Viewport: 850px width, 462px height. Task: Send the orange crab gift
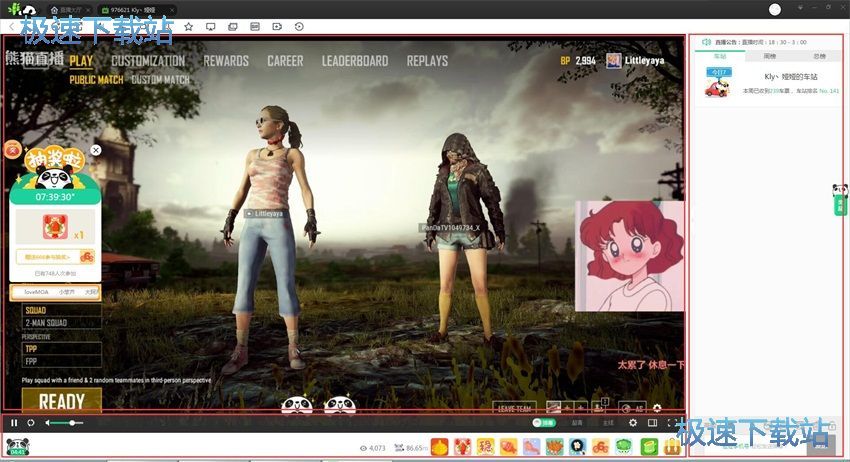click(x=555, y=447)
